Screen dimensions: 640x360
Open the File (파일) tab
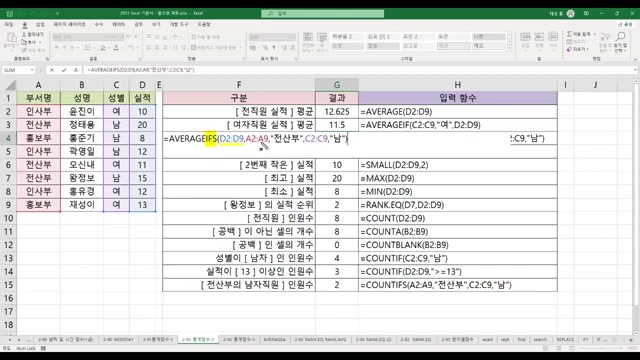tap(9, 24)
